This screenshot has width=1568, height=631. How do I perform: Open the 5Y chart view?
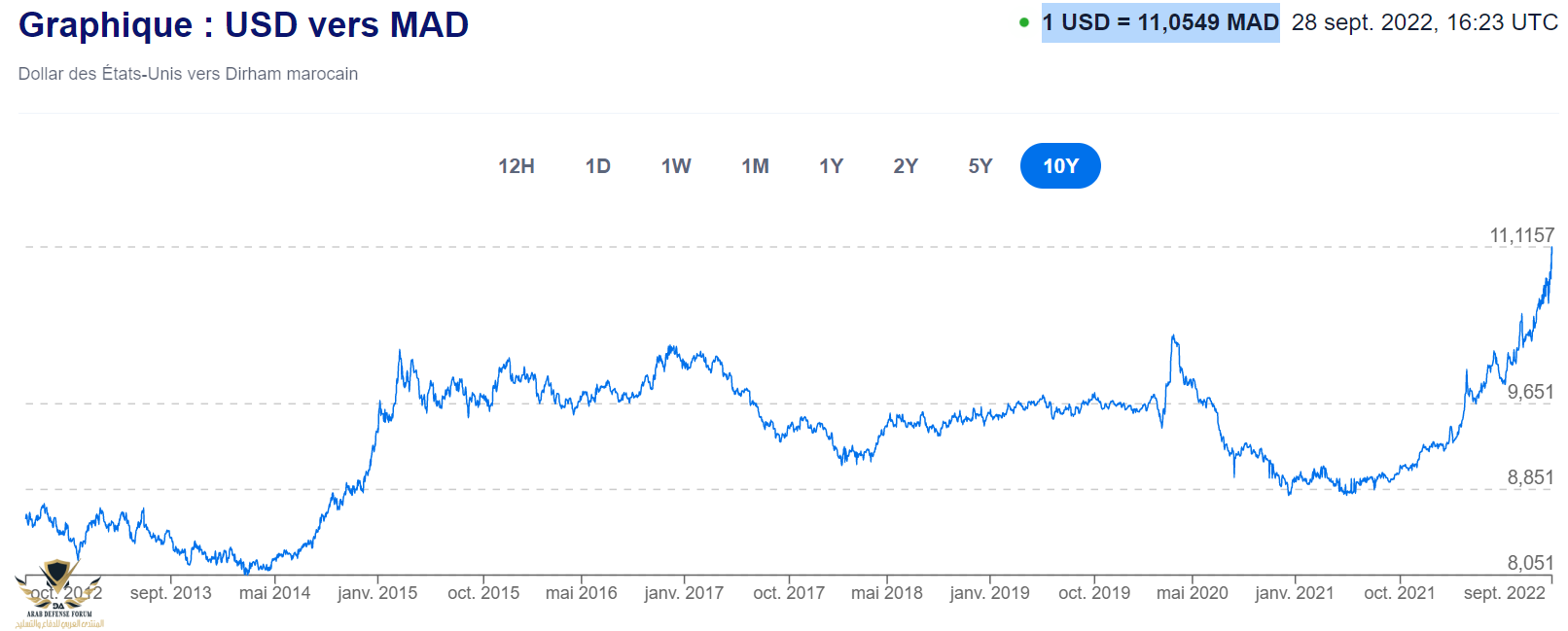pos(980,166)
